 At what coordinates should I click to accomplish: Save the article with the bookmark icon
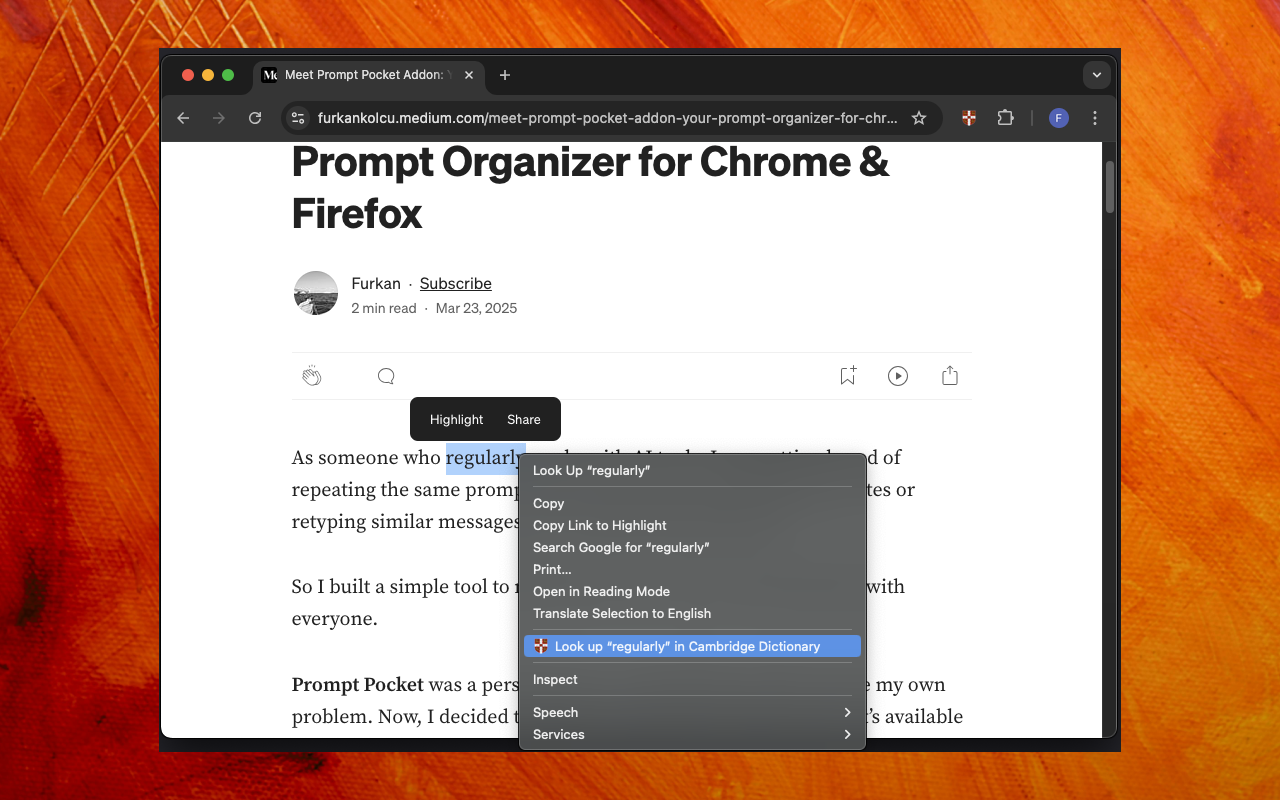tap(848, 376)
